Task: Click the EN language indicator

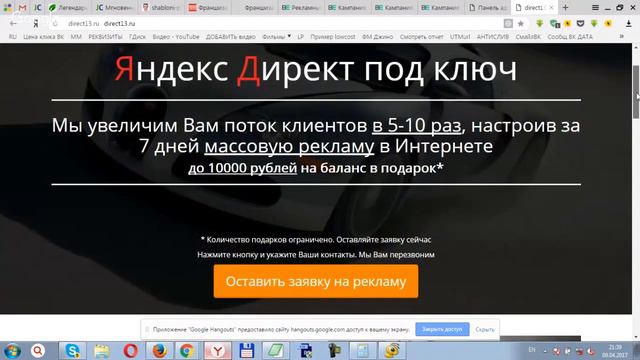Action: (532, 350)
